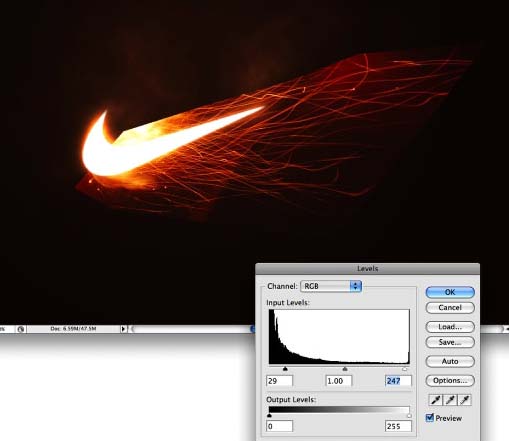The image size is (509, 441).
Task: Apply Auto levels adjustment
Action: [x=450, y=361]
